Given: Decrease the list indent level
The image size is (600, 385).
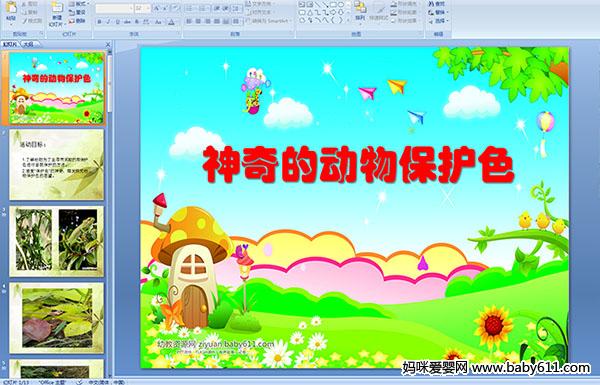Looking at the screenshot, I should (217, 8).
